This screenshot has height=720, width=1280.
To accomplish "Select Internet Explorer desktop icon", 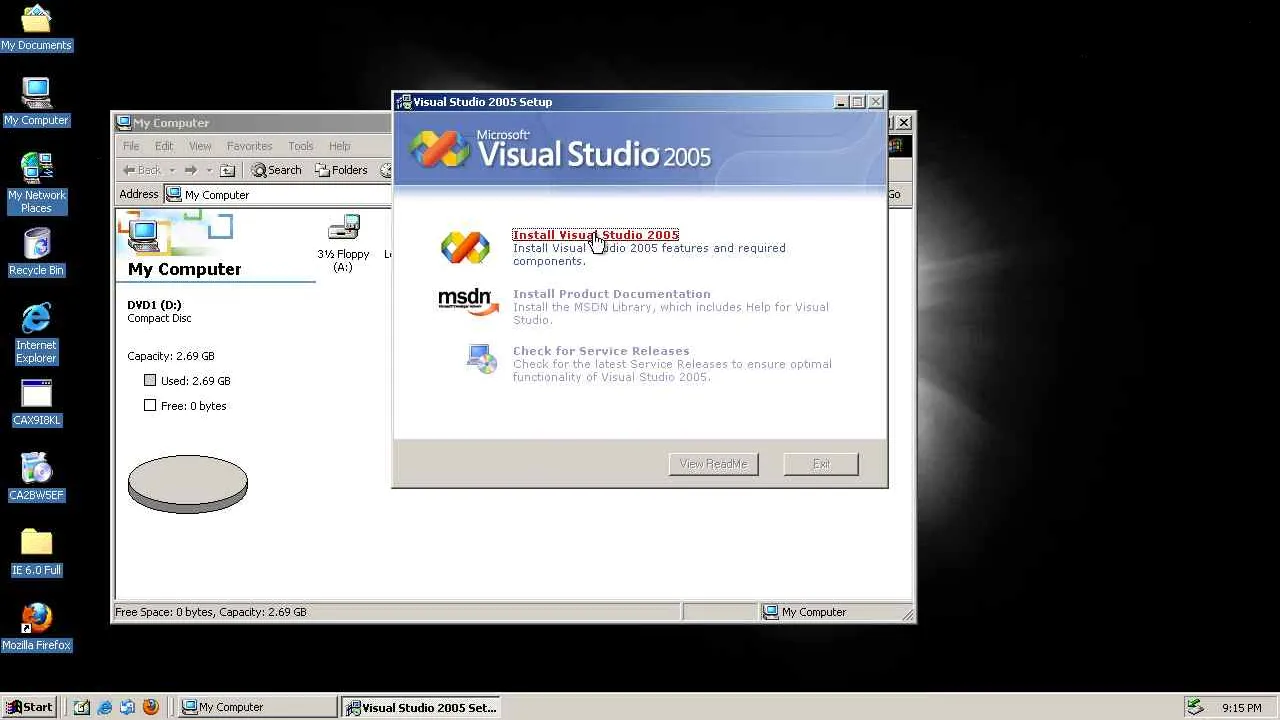I will tap(36, 334).
